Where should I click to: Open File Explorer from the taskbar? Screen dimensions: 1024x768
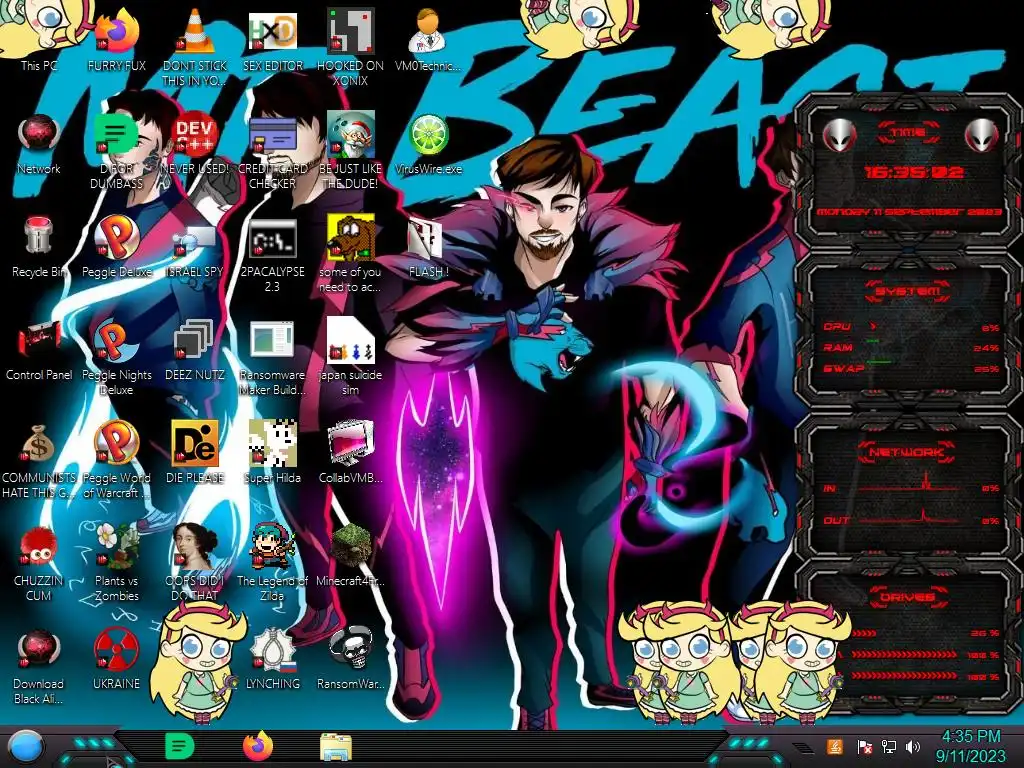tap(336, 746)
